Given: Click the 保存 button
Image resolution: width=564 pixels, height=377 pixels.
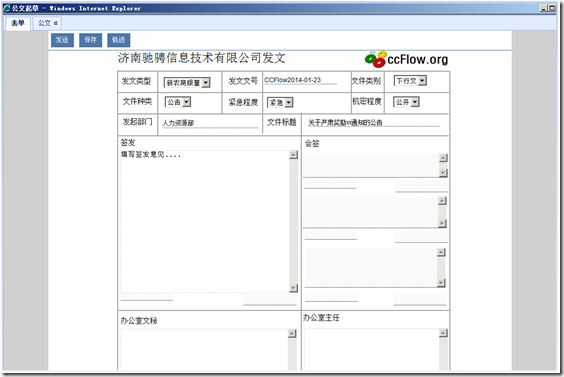Looking at the screenshot, I should 91,40.
